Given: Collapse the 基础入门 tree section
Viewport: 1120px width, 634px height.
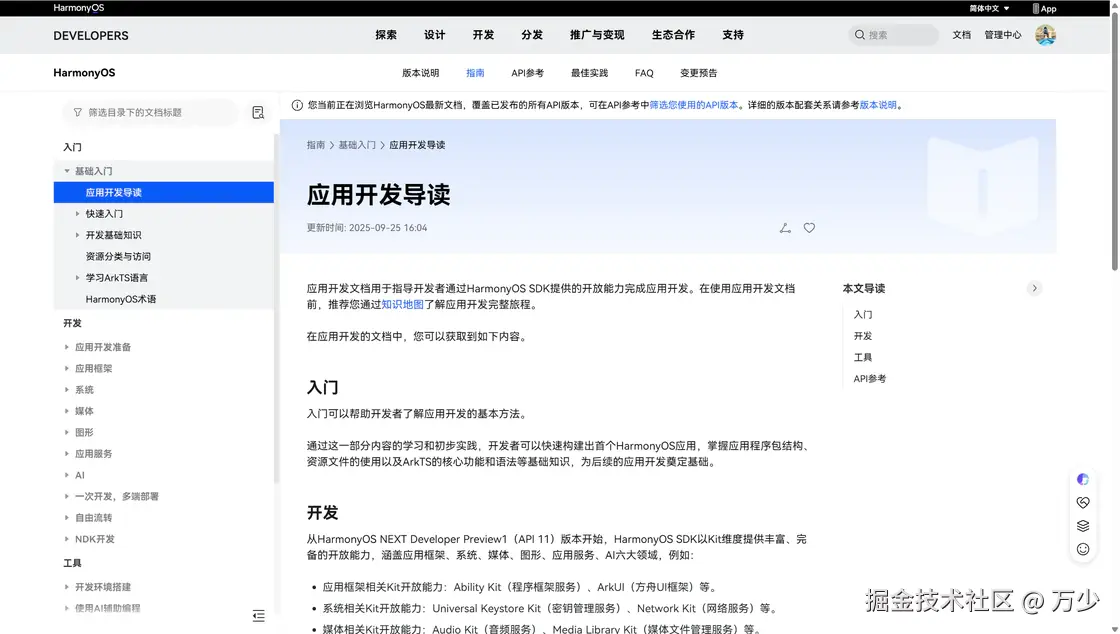Looking at the screenshot, I should 90,170.
